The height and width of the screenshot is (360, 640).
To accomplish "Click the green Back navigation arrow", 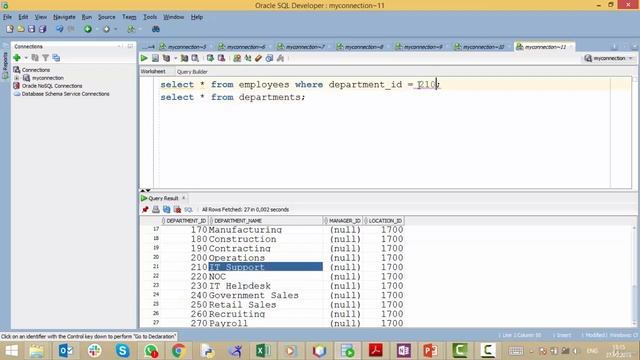I will pos(87,29).
